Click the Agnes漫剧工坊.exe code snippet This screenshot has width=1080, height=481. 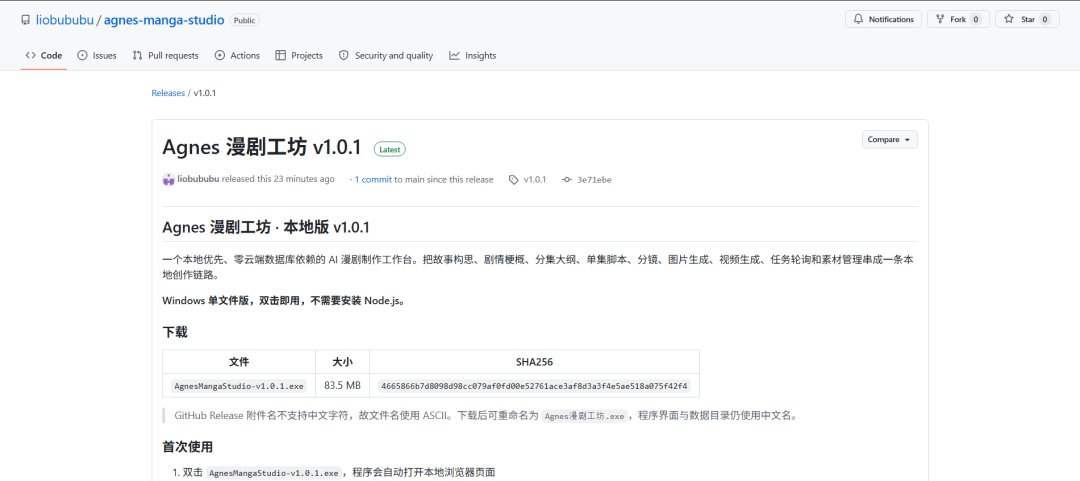tap(584, 416)
